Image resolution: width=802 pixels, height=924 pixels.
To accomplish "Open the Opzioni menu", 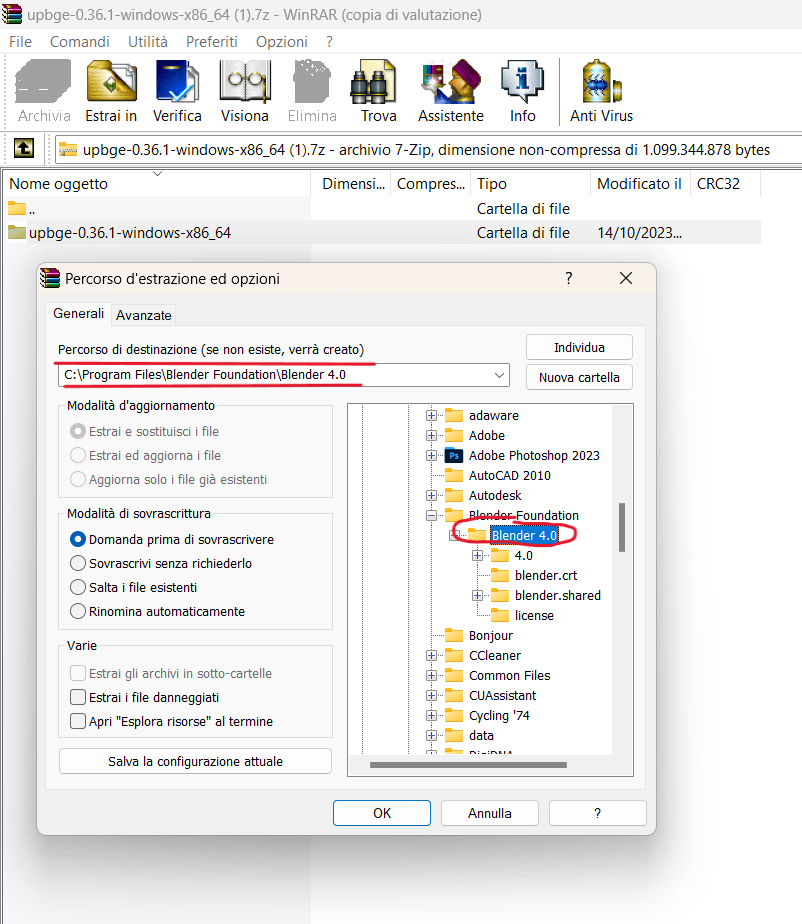I will point(282,42).
